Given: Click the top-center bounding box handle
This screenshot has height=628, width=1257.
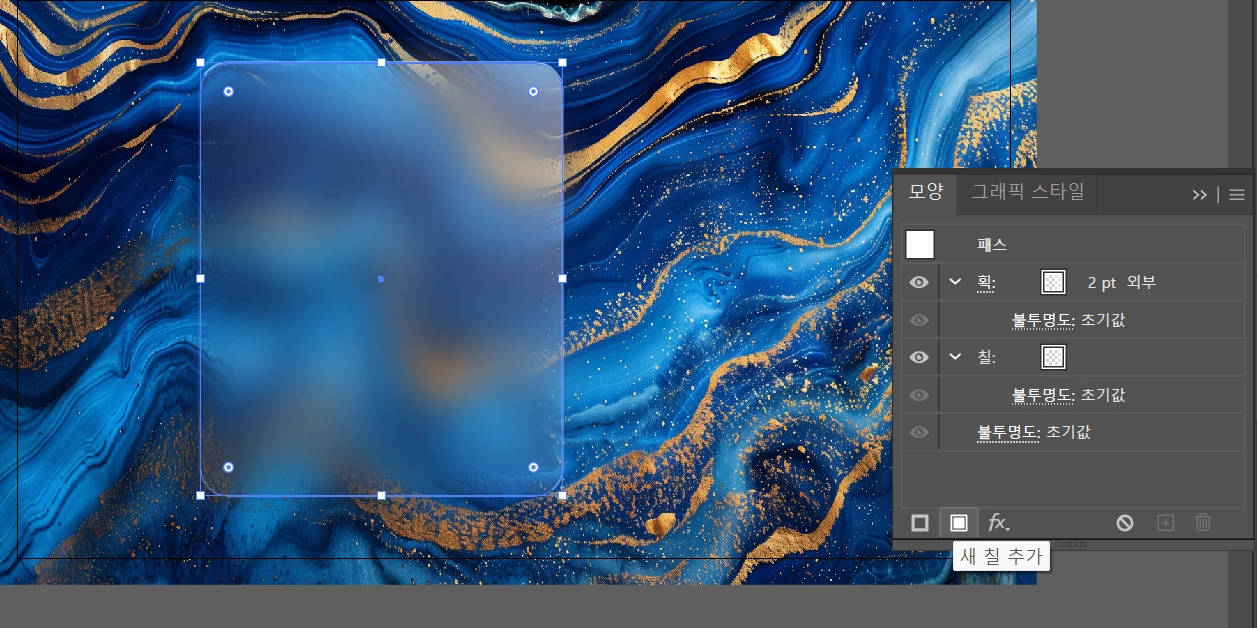Looking at the screenshot, I should pyautogui.click(x=381, y=62).
